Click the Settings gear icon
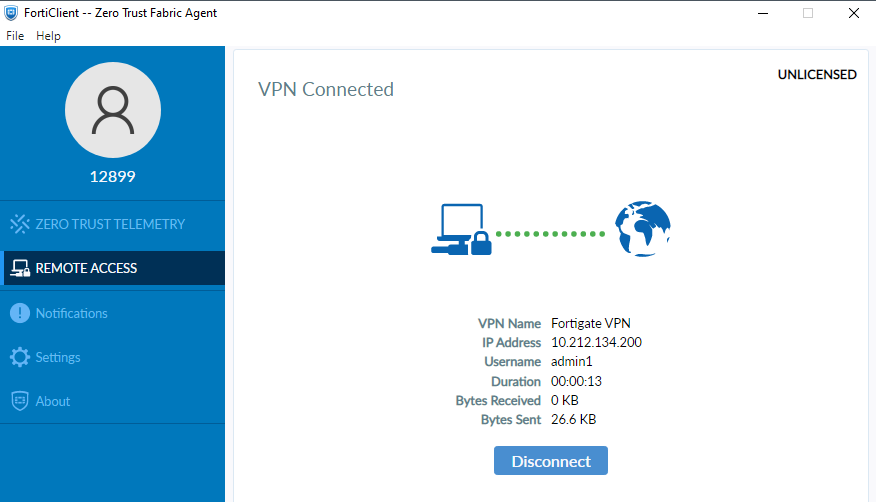 (x=20, y=357)
